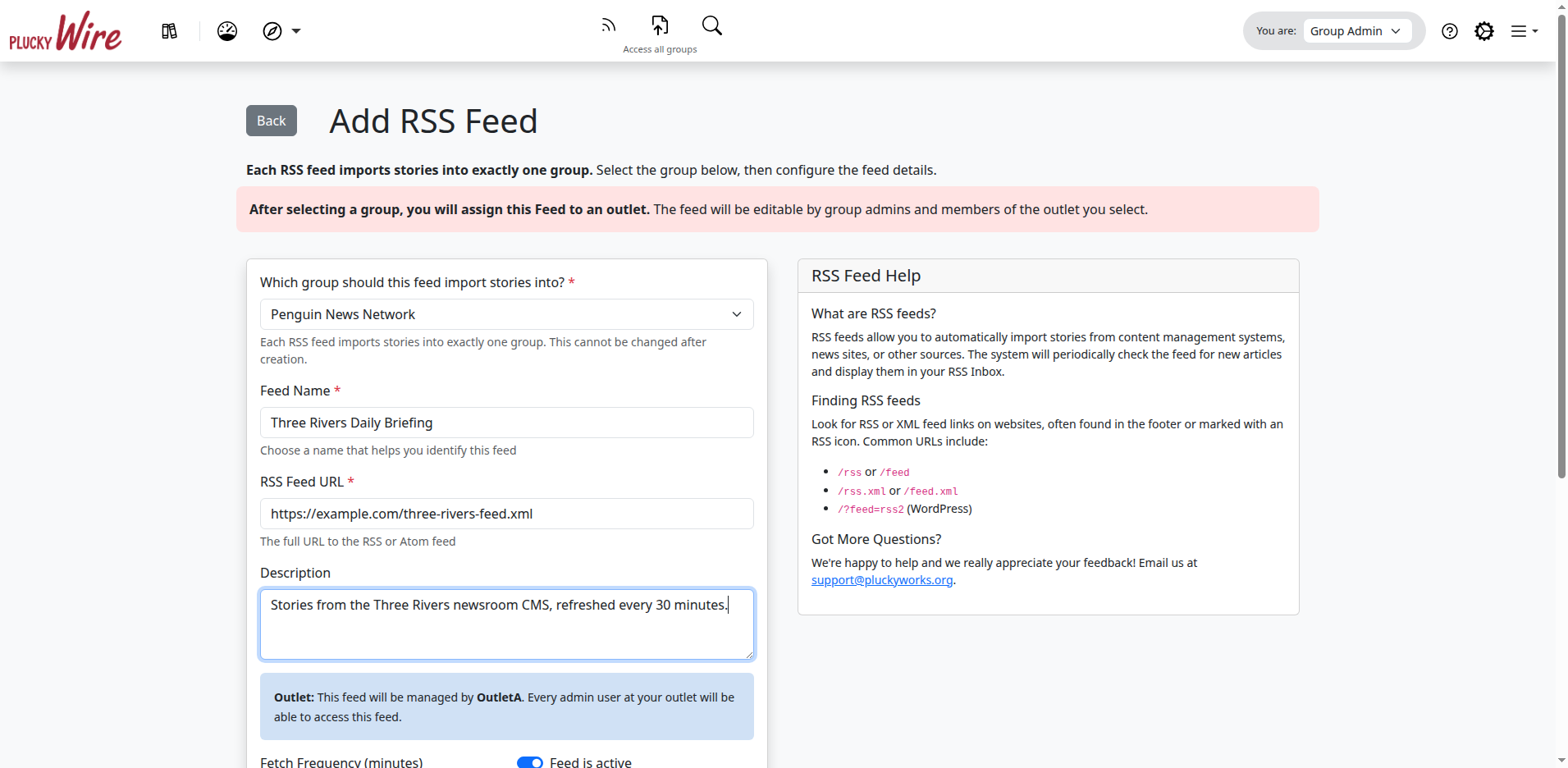The height and width of the screenshot is (768, 1568).
Task: Open the help question mark icon
Action: coord(1450,31)
